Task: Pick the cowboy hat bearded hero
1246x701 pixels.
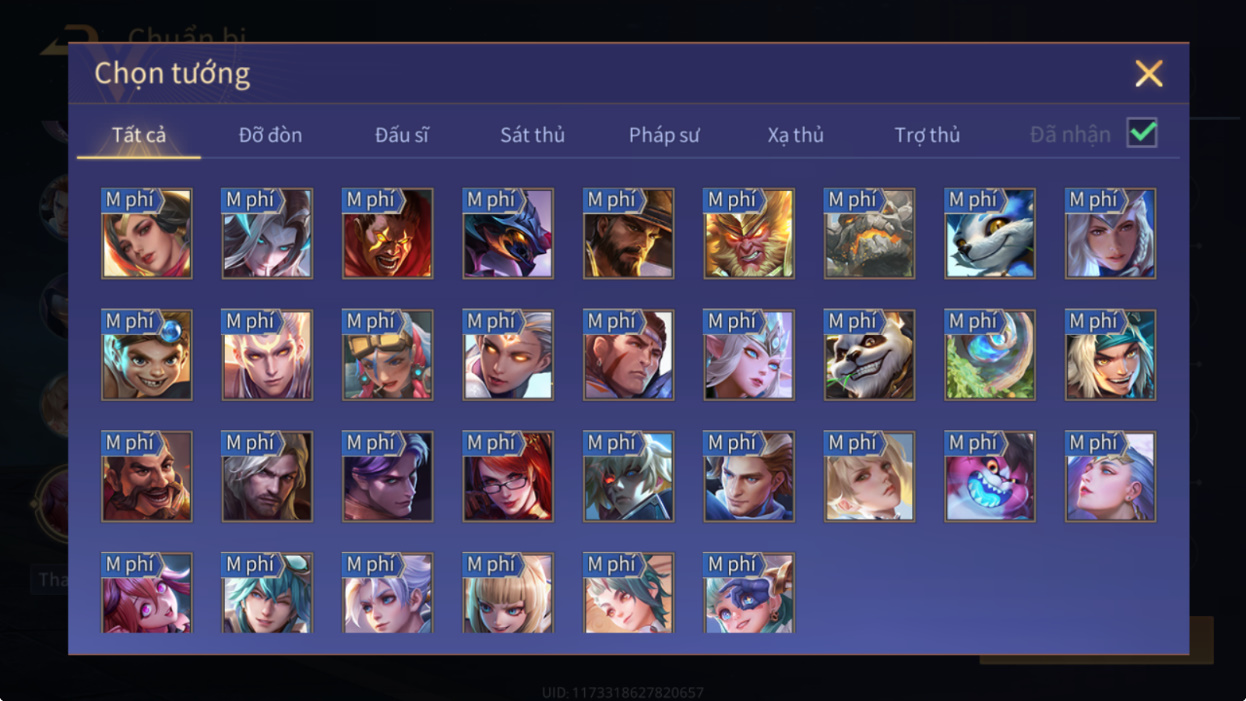Action: 628,233
